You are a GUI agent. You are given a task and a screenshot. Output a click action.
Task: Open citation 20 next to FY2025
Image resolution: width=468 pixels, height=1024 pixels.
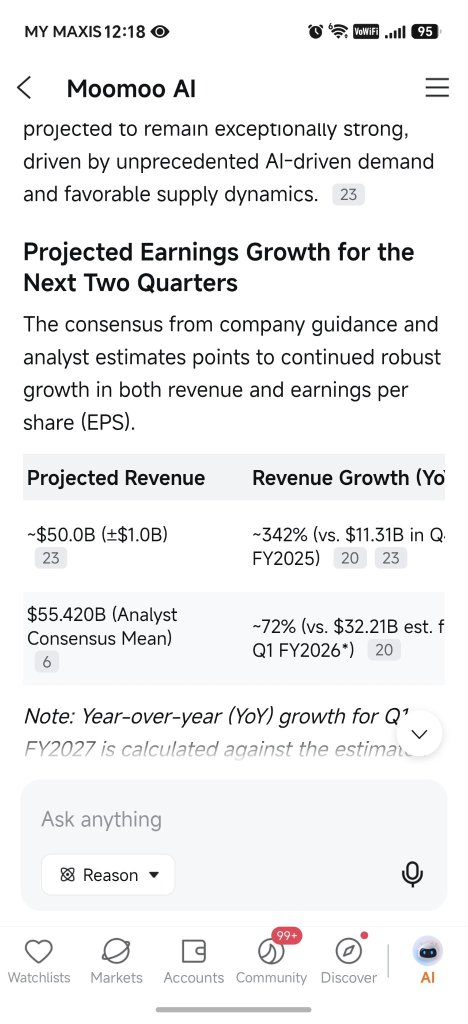click(x=350, y=558)
